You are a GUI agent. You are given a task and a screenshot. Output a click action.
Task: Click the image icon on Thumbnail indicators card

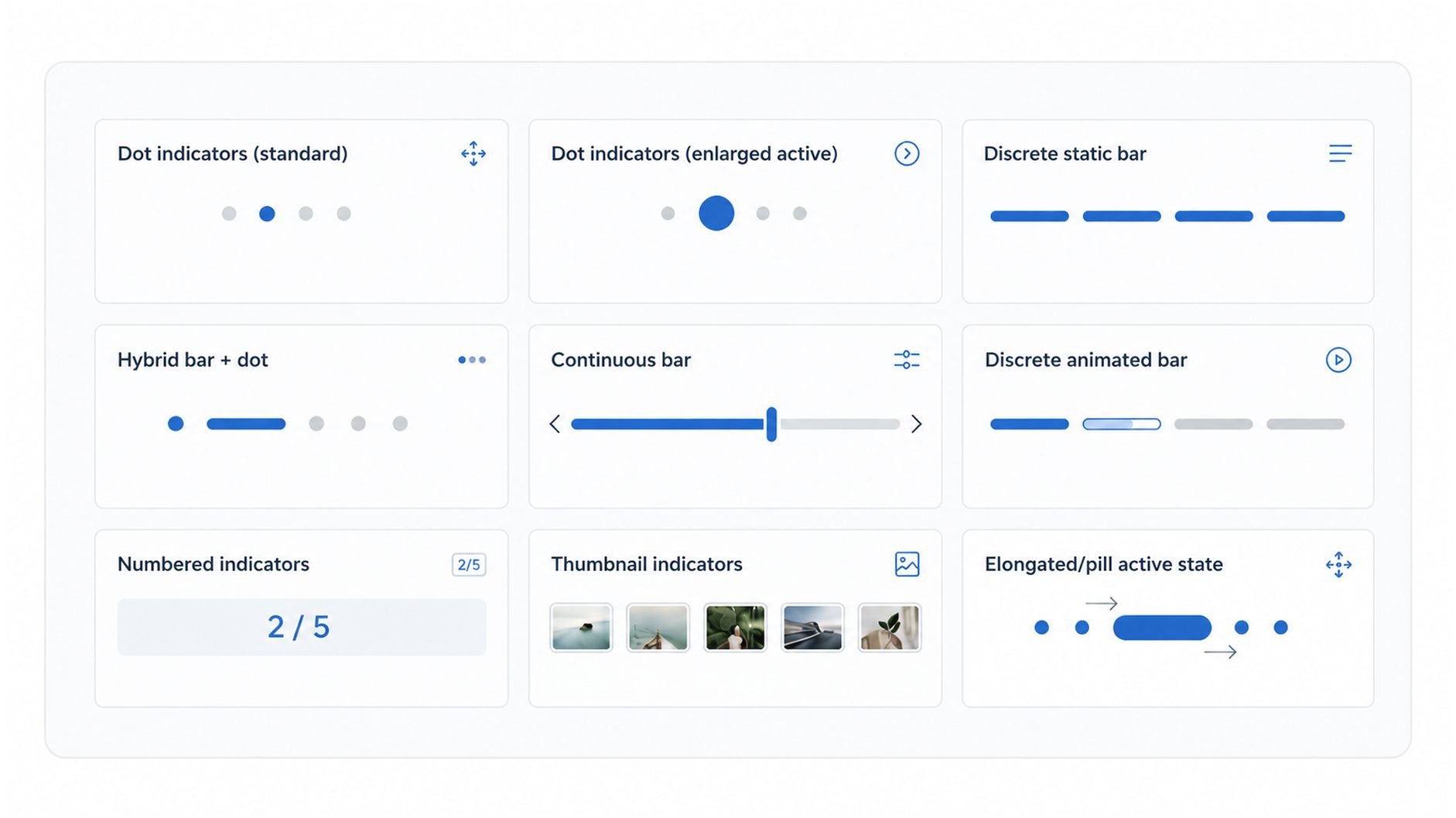coord(907,564)
